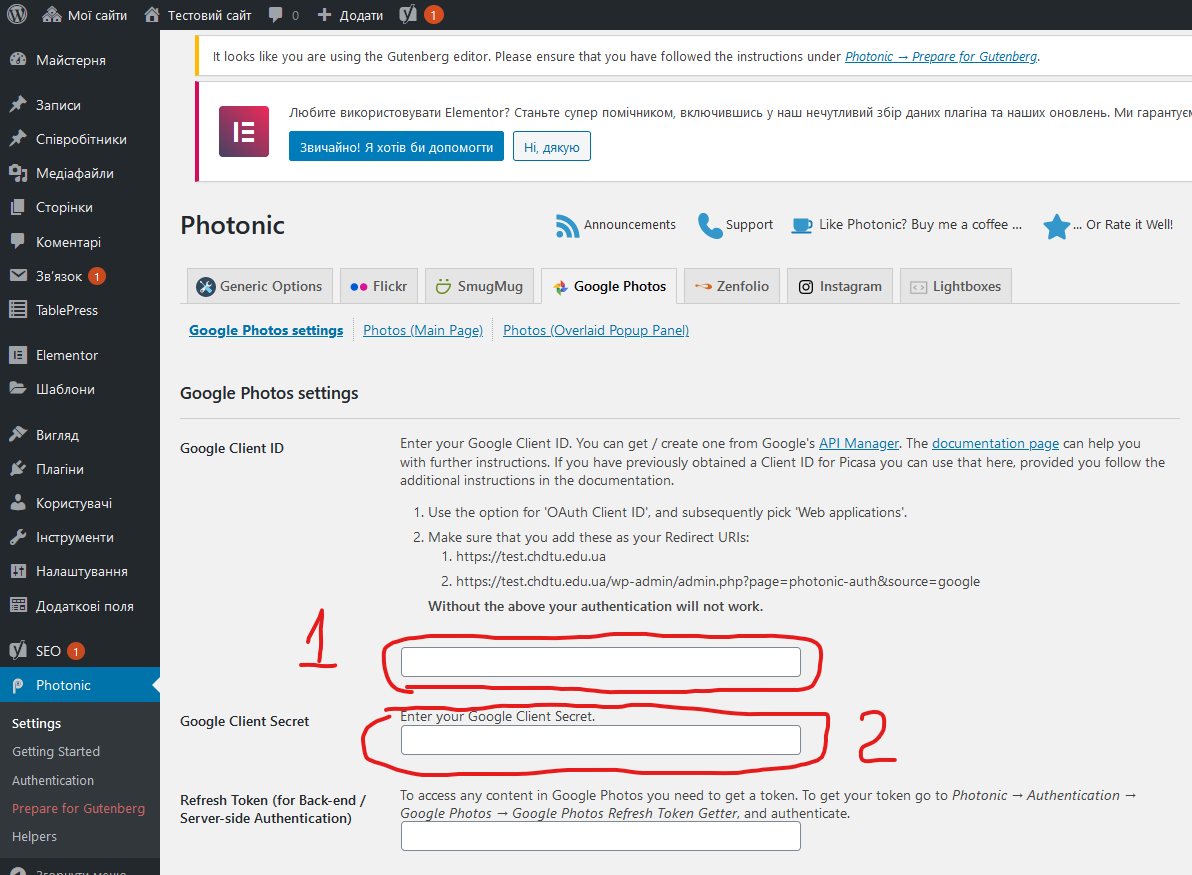This screenshot has width=1192, height=875.
Task: Open Photonic Settings submenu item
Action: [x=36, y=723]
